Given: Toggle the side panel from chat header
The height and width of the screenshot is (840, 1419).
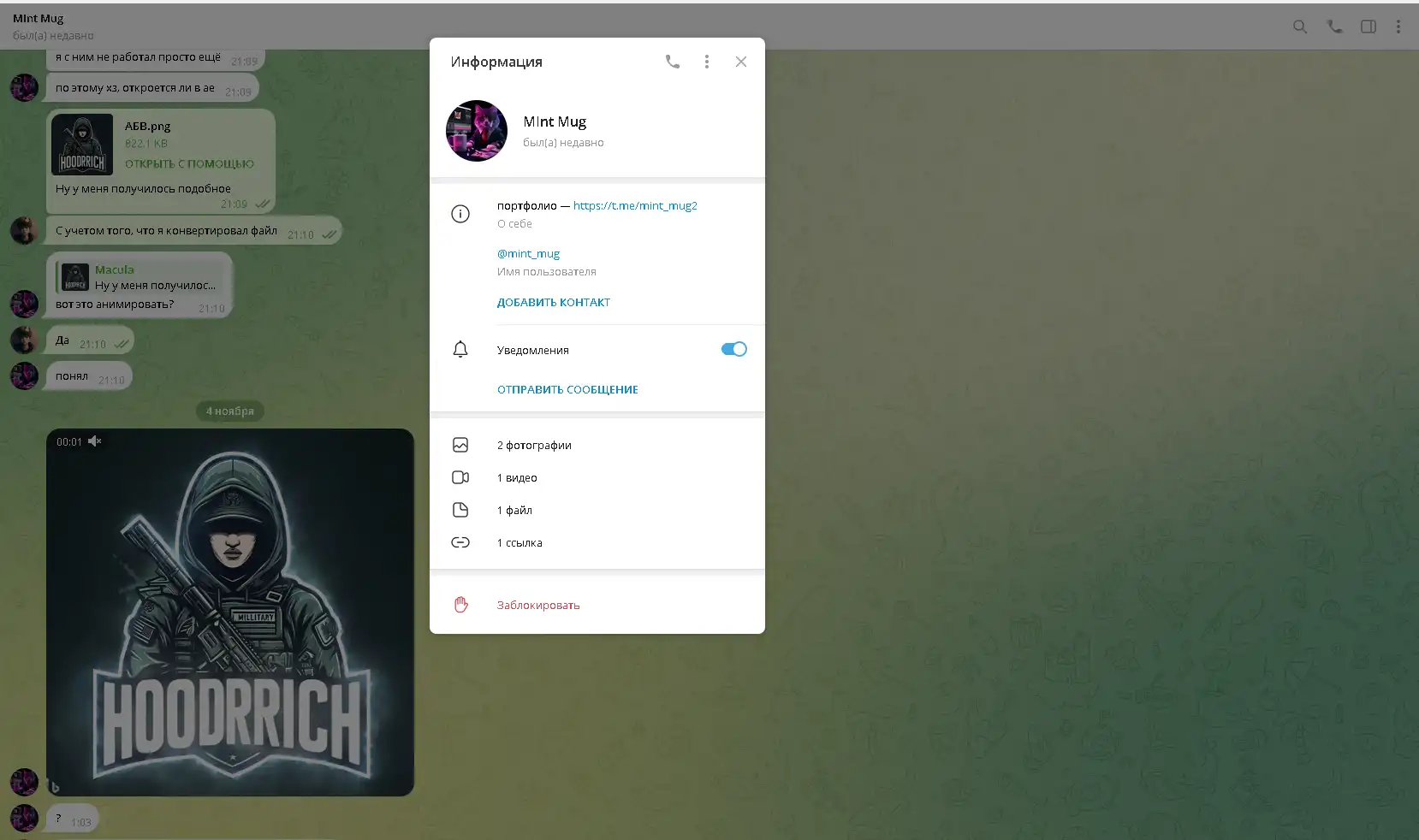Looking at the screenshot, I should point(1369,27).
